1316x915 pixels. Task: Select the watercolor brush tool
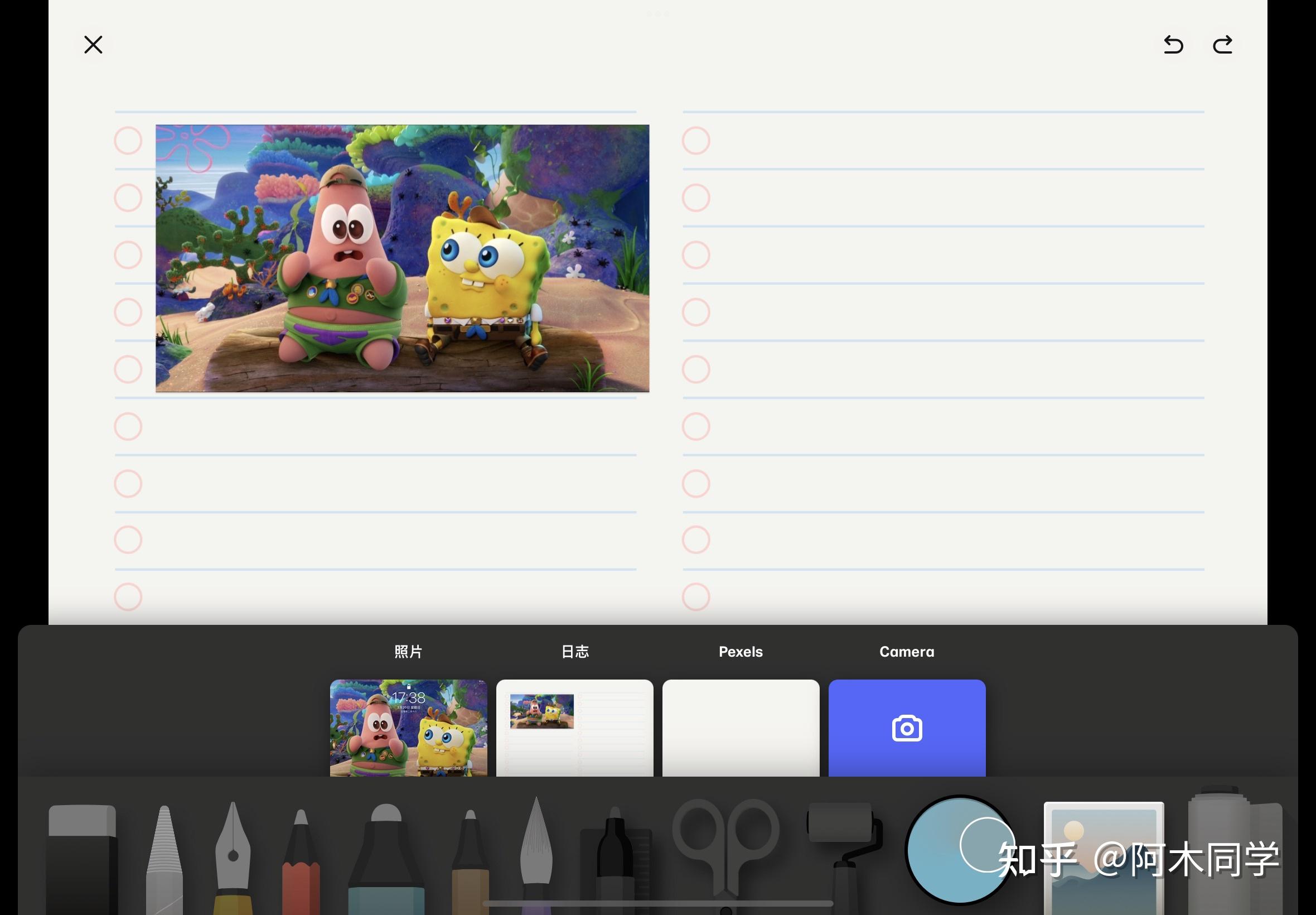tap(536, 854)
